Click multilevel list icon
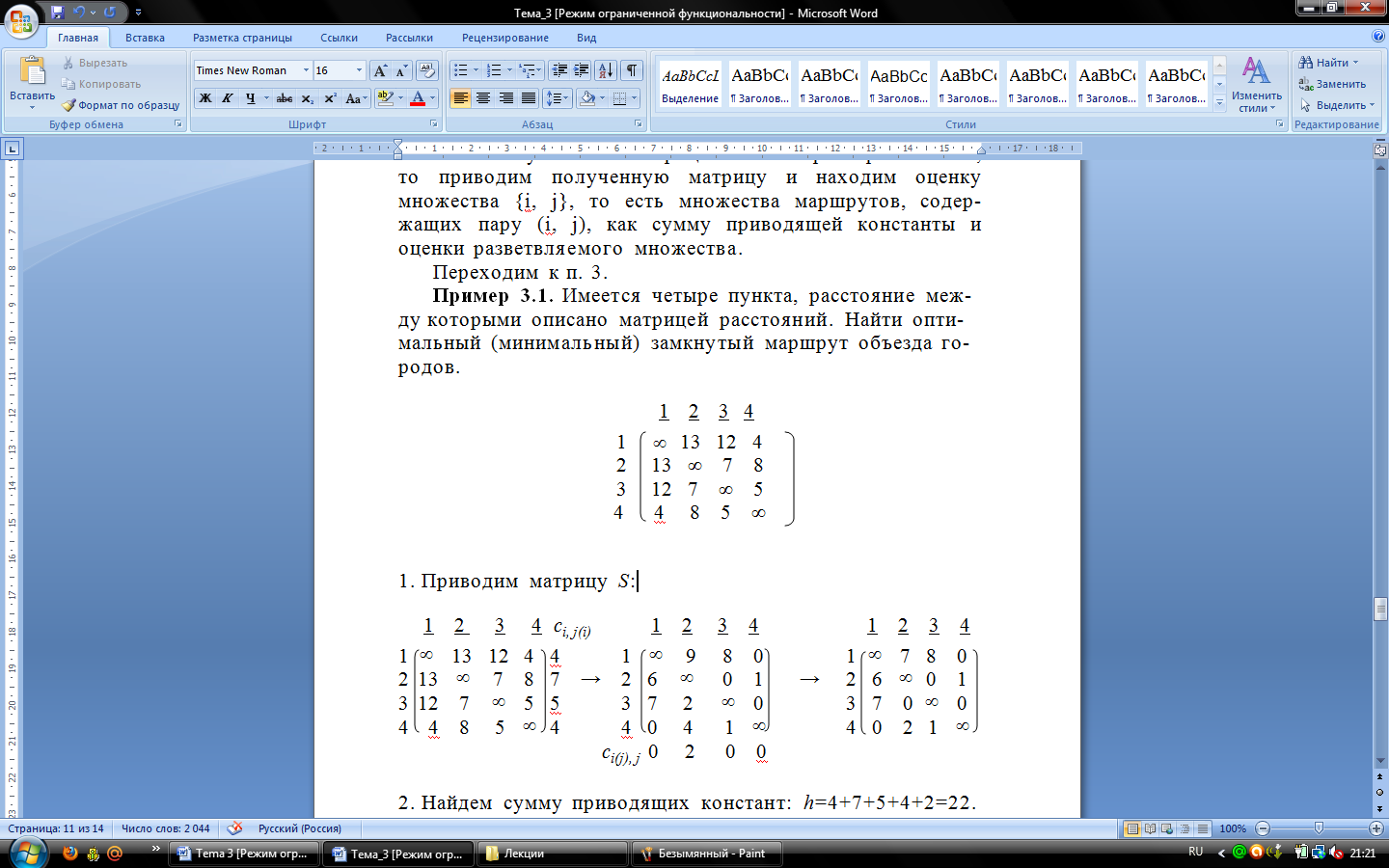This screenshot has width=1389, height=868. (x=527, y=70)
